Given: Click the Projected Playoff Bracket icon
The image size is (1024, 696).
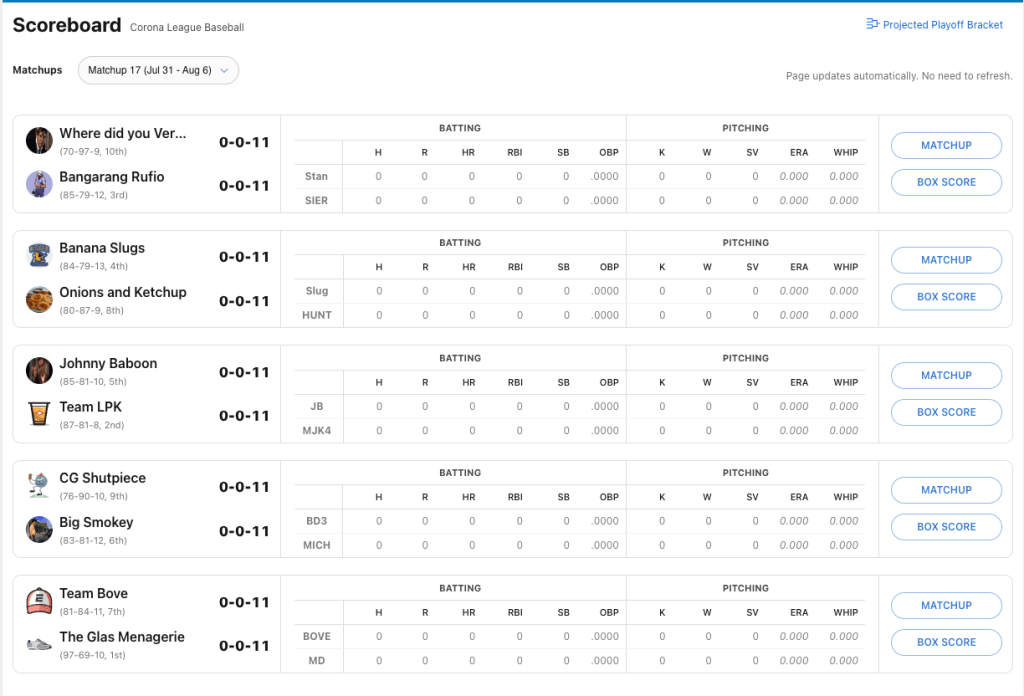Looking at the screenshot, I should 872,24.
